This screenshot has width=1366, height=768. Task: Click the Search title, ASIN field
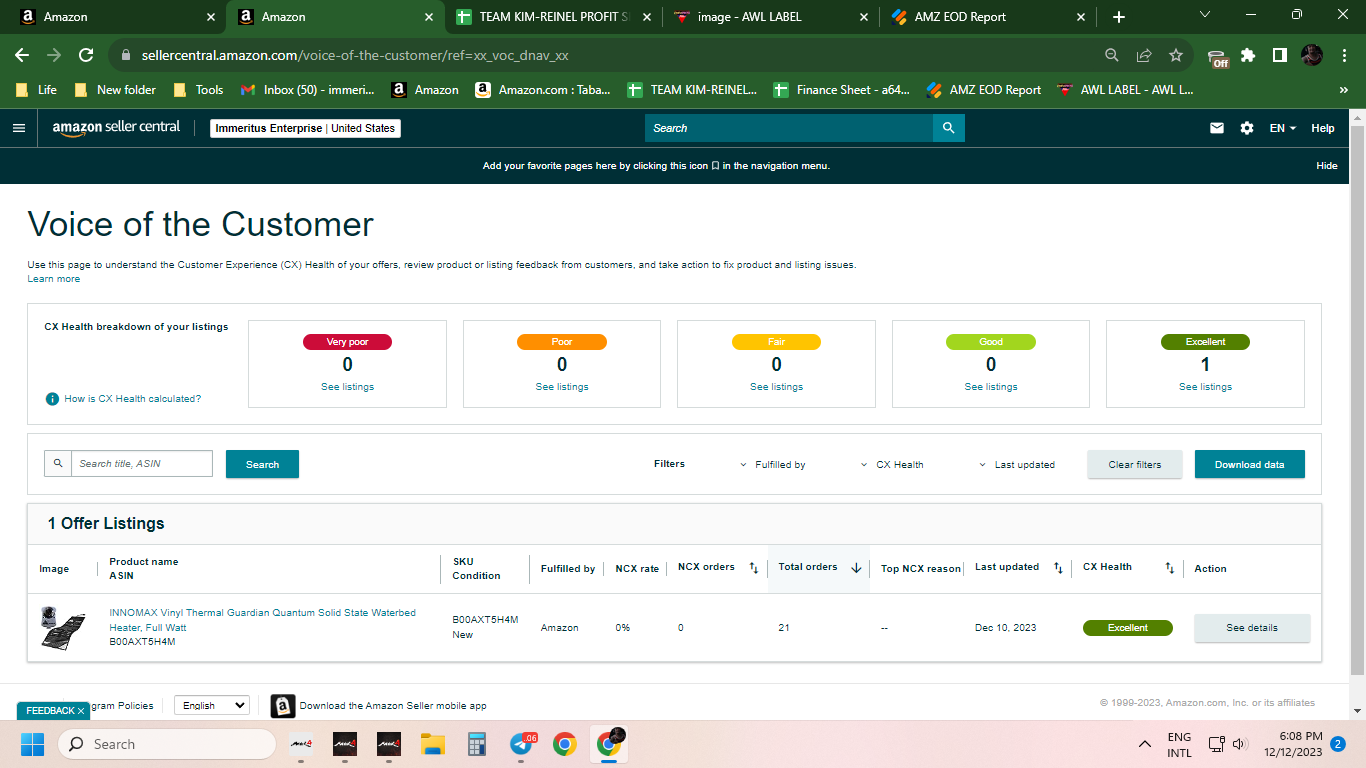[x=142, y=464]
